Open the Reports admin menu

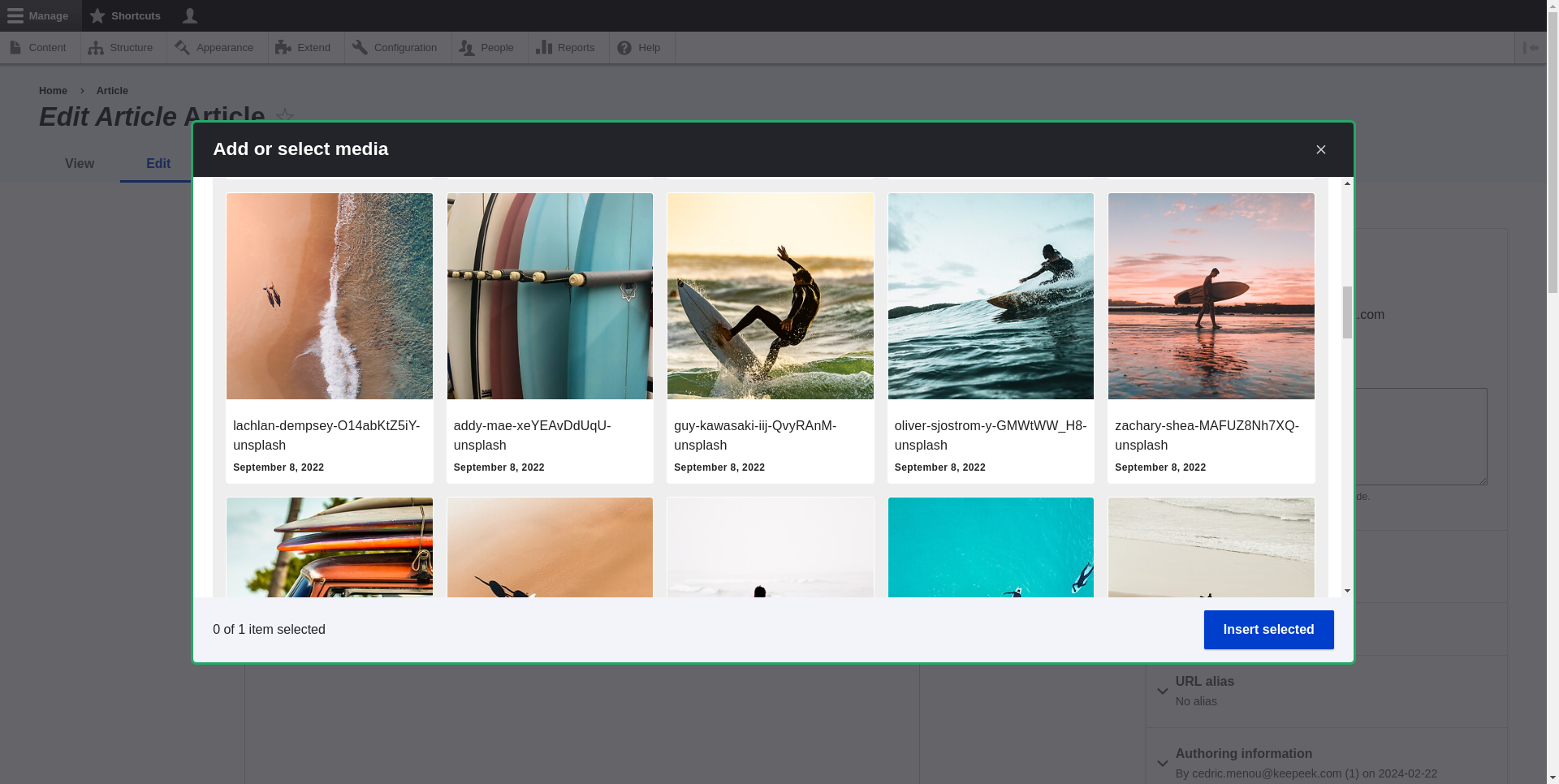click(568, 48)
